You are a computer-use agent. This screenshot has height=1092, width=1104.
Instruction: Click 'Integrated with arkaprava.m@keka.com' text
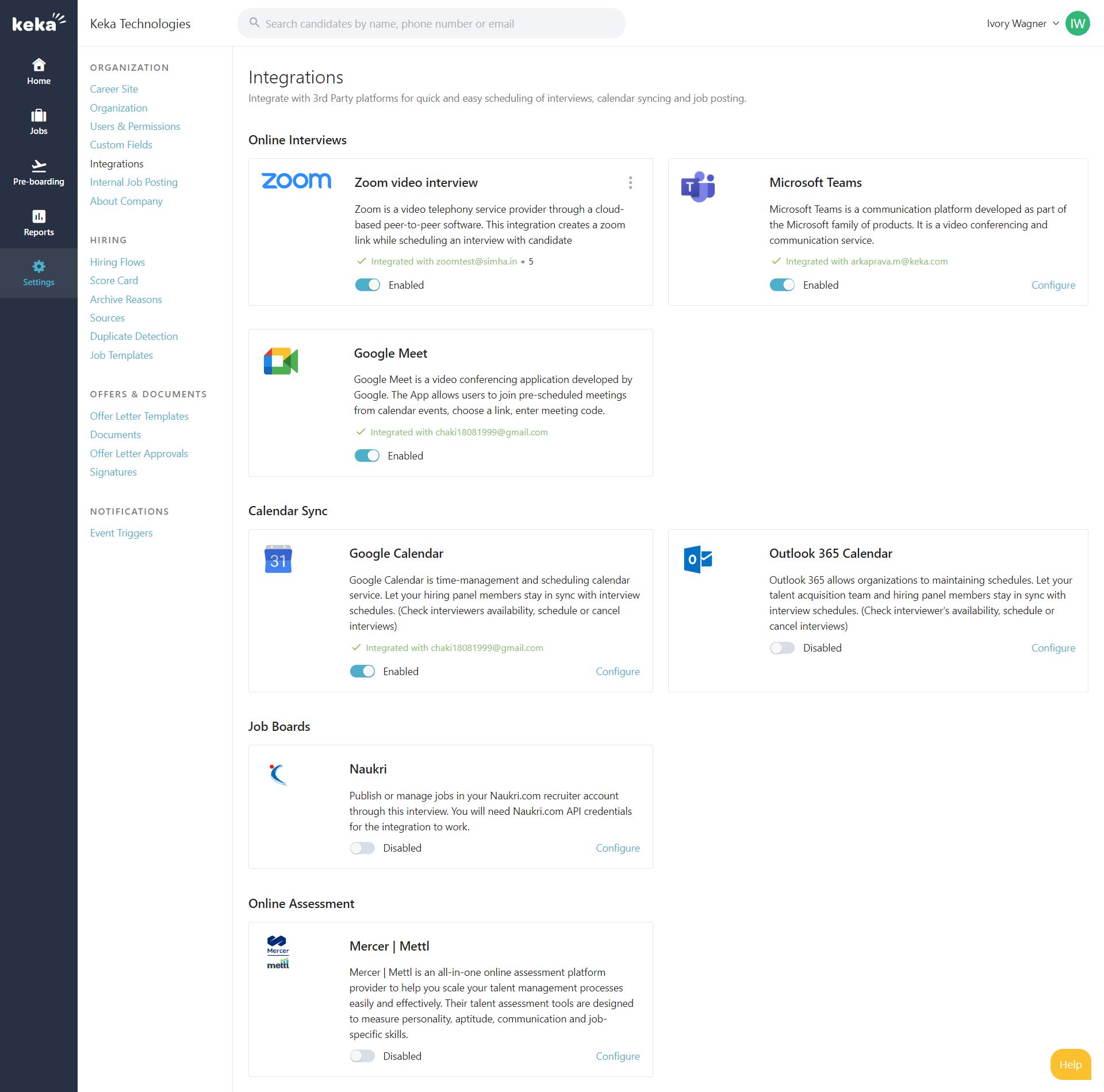pos(867,262)
